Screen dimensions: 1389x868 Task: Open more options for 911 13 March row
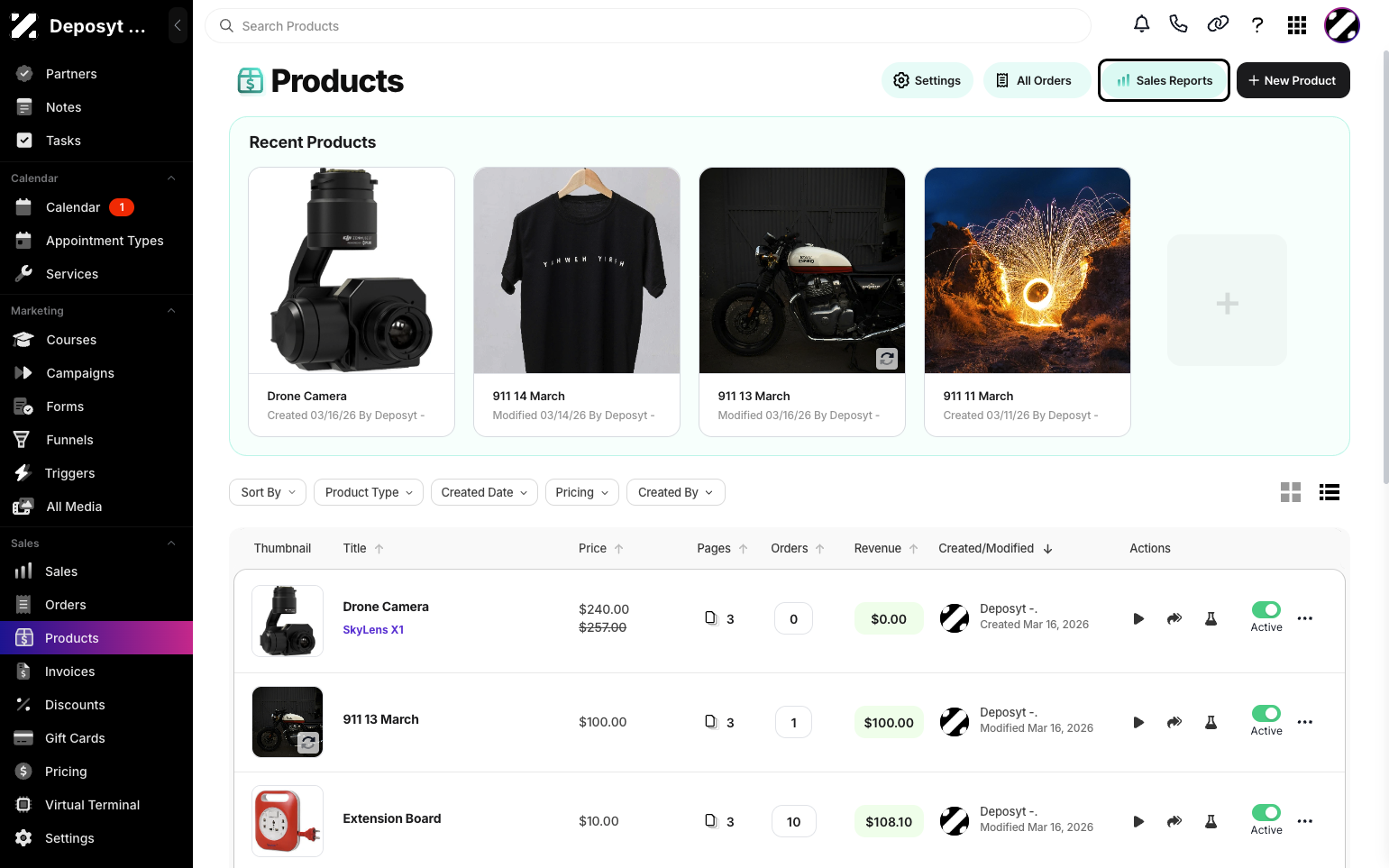[1305, 722]
